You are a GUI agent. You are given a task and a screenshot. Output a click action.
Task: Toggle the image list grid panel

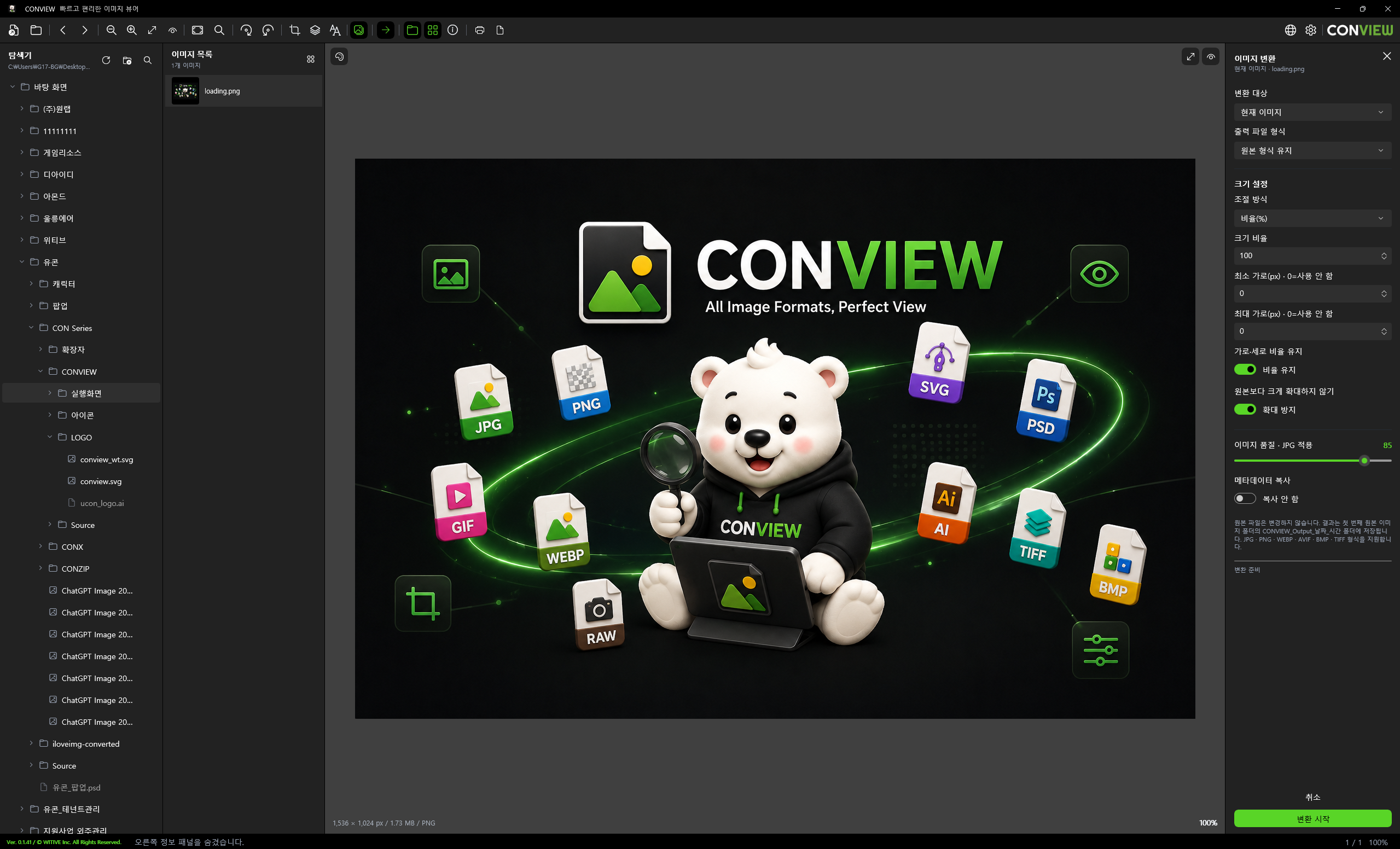click(x=432, y=30)
